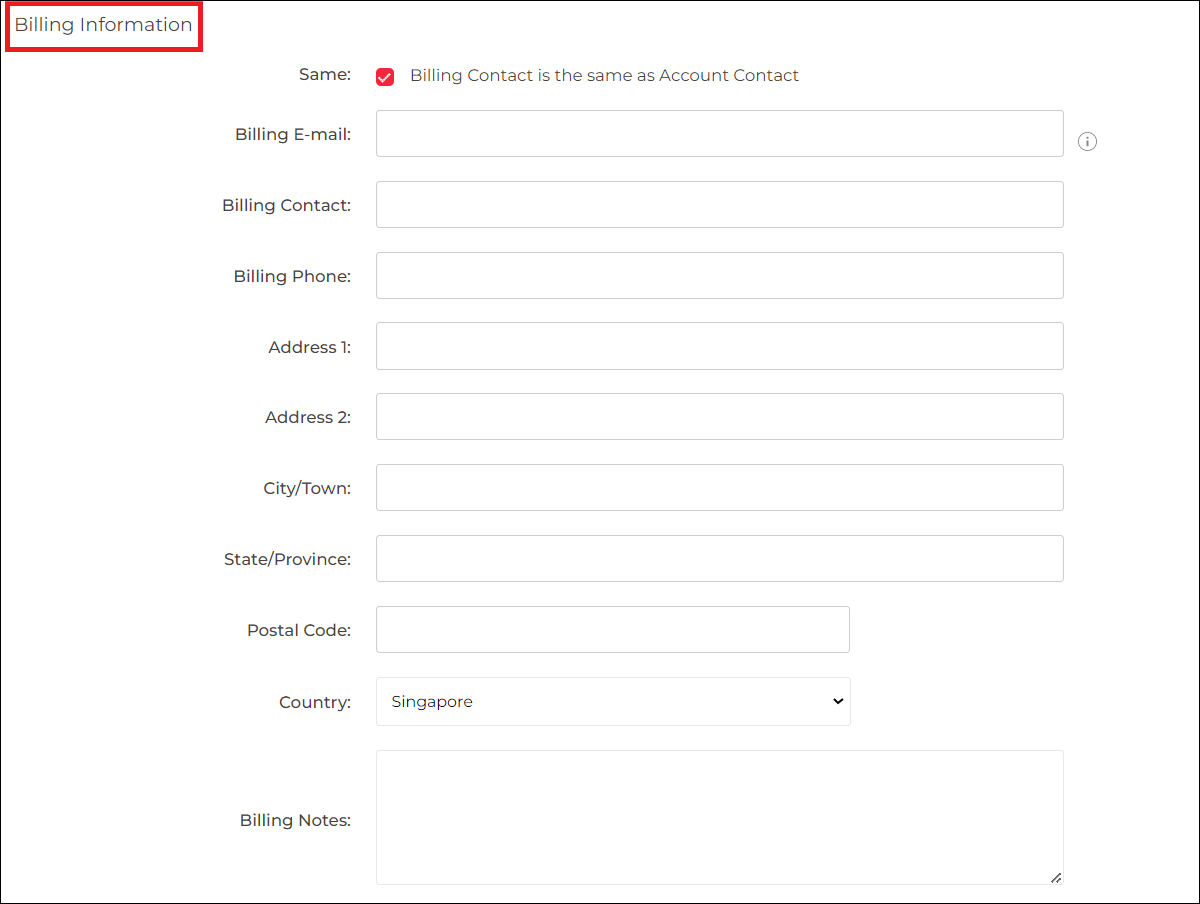Screen dimensions: 1200x904
Task: Click the 'State/Province:' label
Action: (x=287, y=560)
